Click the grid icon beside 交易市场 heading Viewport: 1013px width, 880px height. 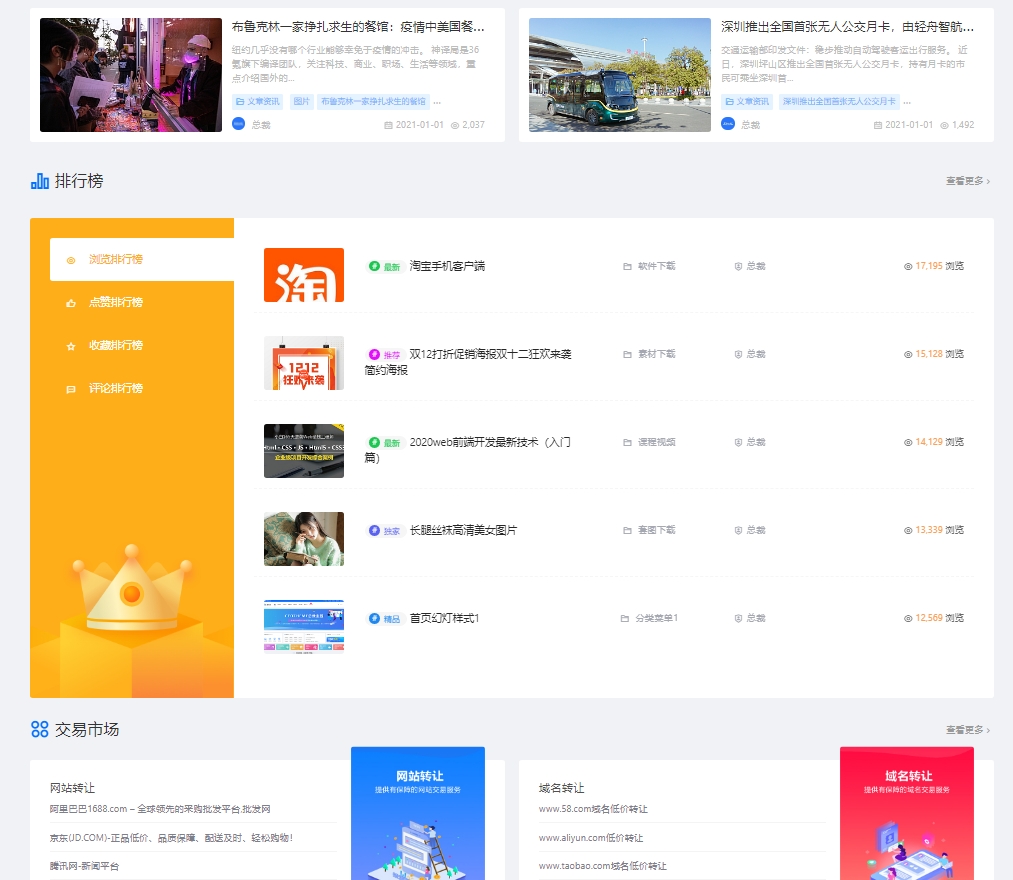pos(39,730)
